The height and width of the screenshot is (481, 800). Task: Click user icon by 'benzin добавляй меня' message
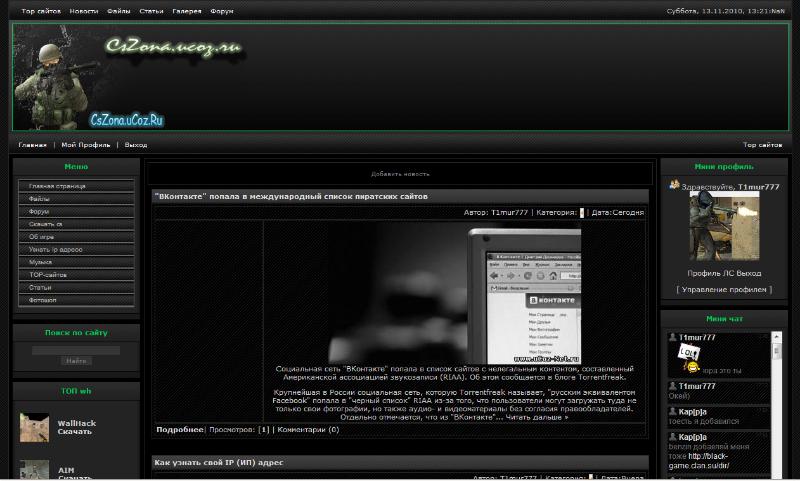tap(673, 437)
